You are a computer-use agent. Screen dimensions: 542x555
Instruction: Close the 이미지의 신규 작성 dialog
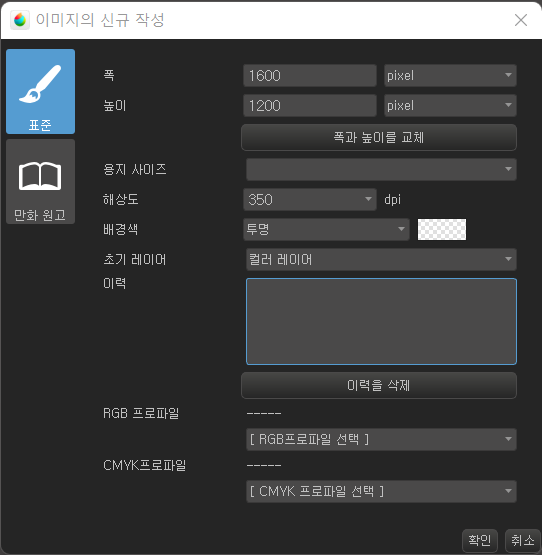[x=521, y=20]
